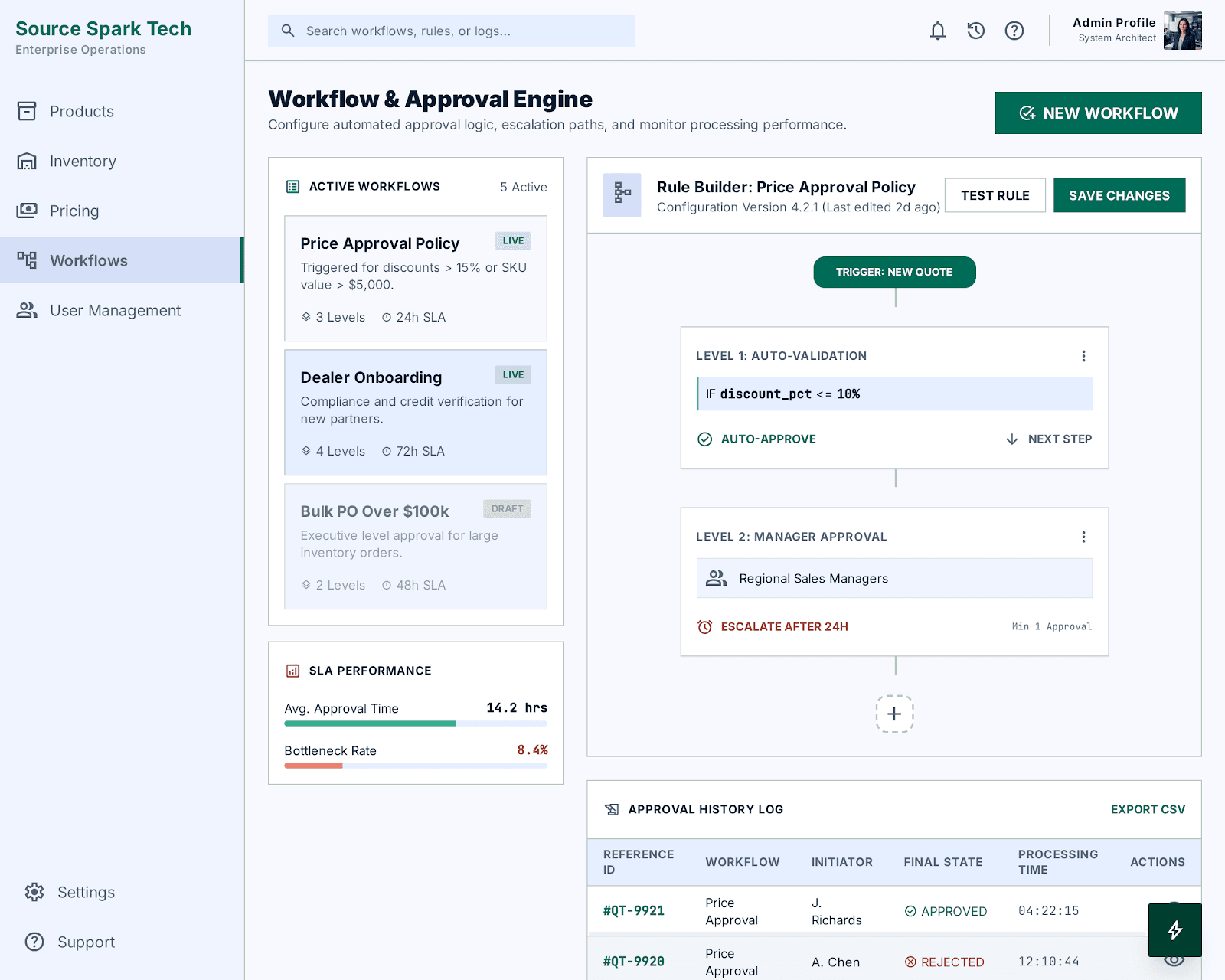Click SAVE CHANGES button
The height and width of the screenshot is (980, 1225).
pos(1119,195)
